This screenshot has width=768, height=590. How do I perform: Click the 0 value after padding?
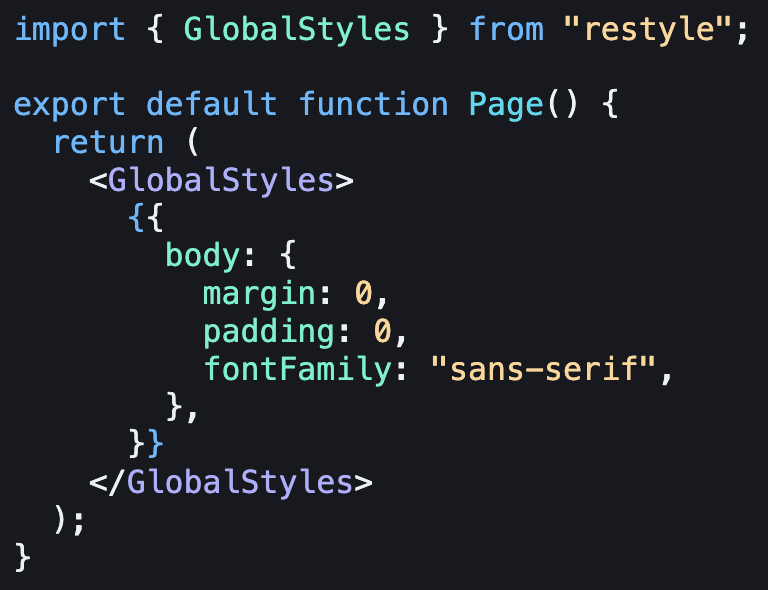[383, 330]
